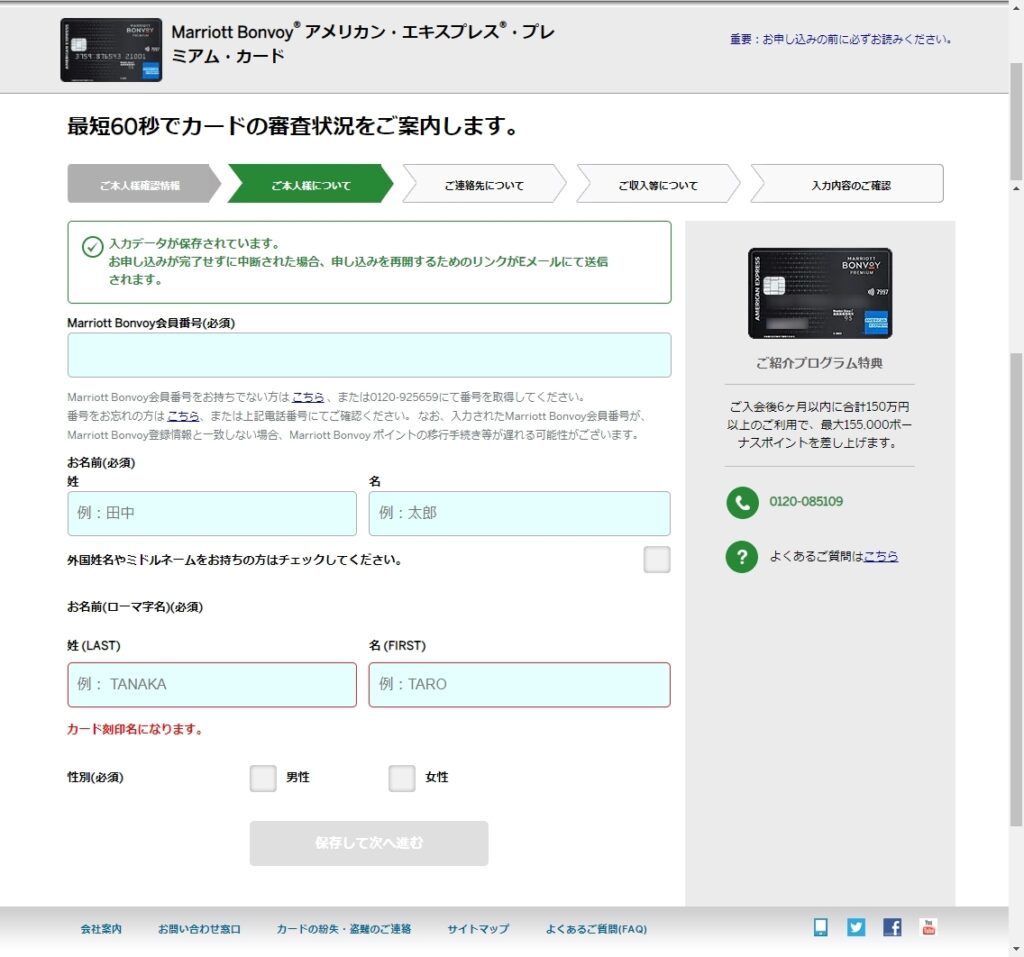Select the ご連絡先について step
The height and width of the screenshot is (957, 1024).
484,184
